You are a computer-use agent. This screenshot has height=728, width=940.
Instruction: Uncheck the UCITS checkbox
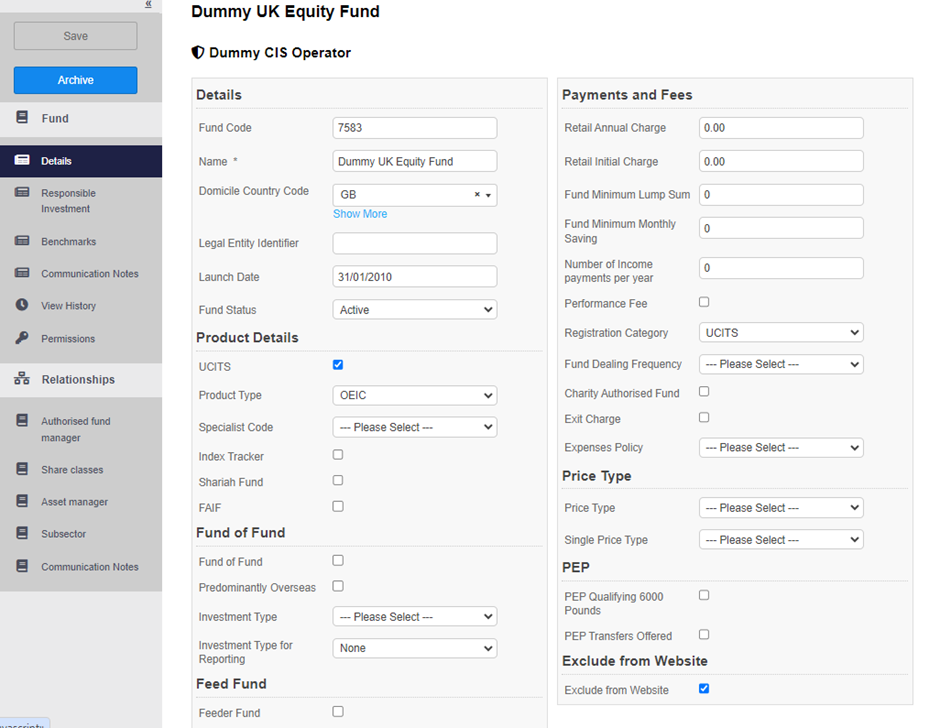338,365
